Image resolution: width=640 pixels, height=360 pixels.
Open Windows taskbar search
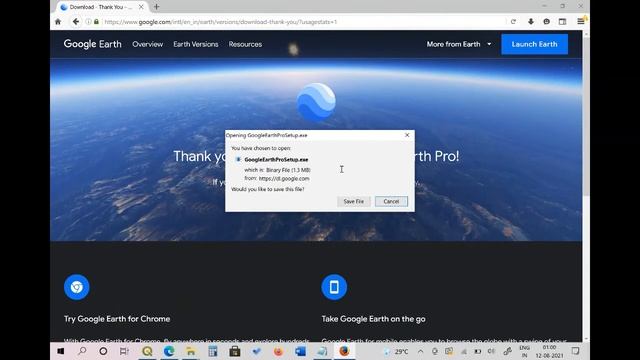82,351
